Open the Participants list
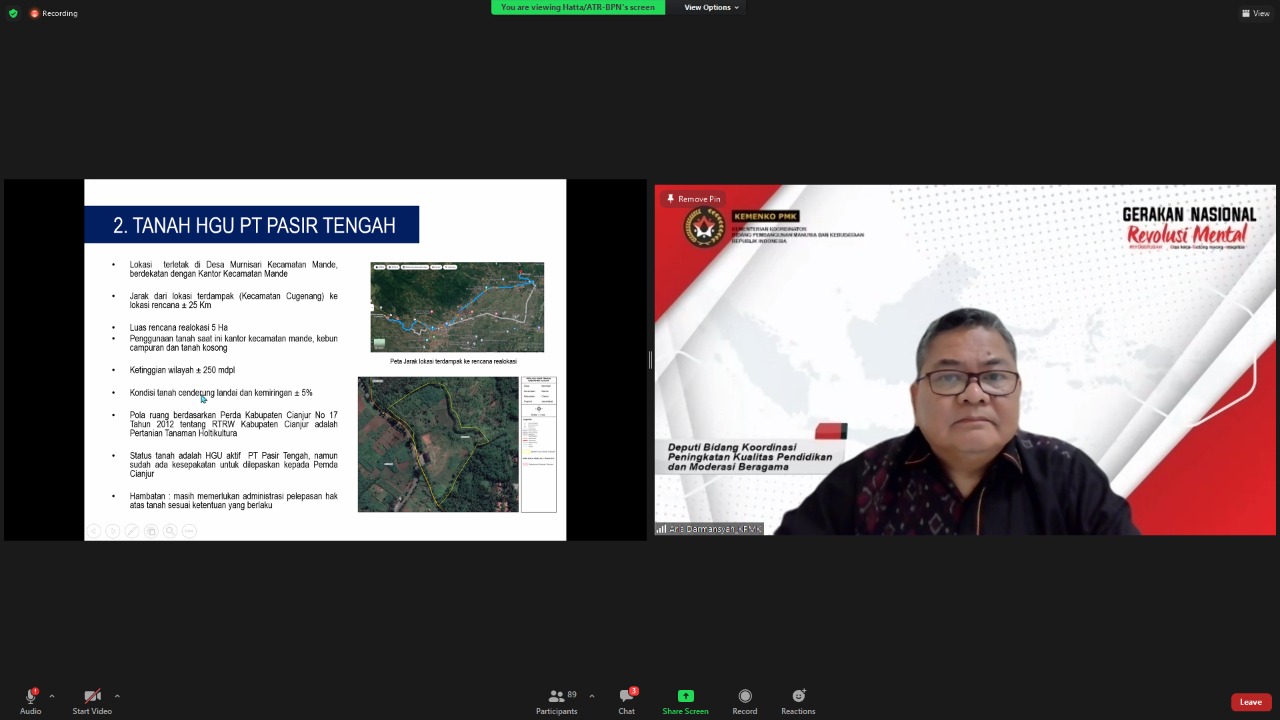This screenshot has height=720, width=1280. 557,701
